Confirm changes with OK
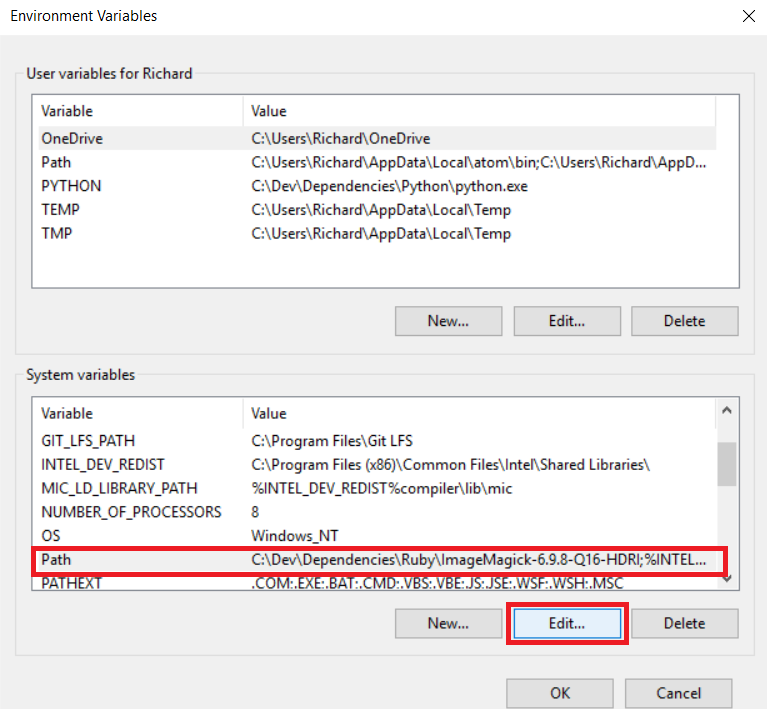Image resolution: width=767 pixels, height=709 pixels. [560, 693]
